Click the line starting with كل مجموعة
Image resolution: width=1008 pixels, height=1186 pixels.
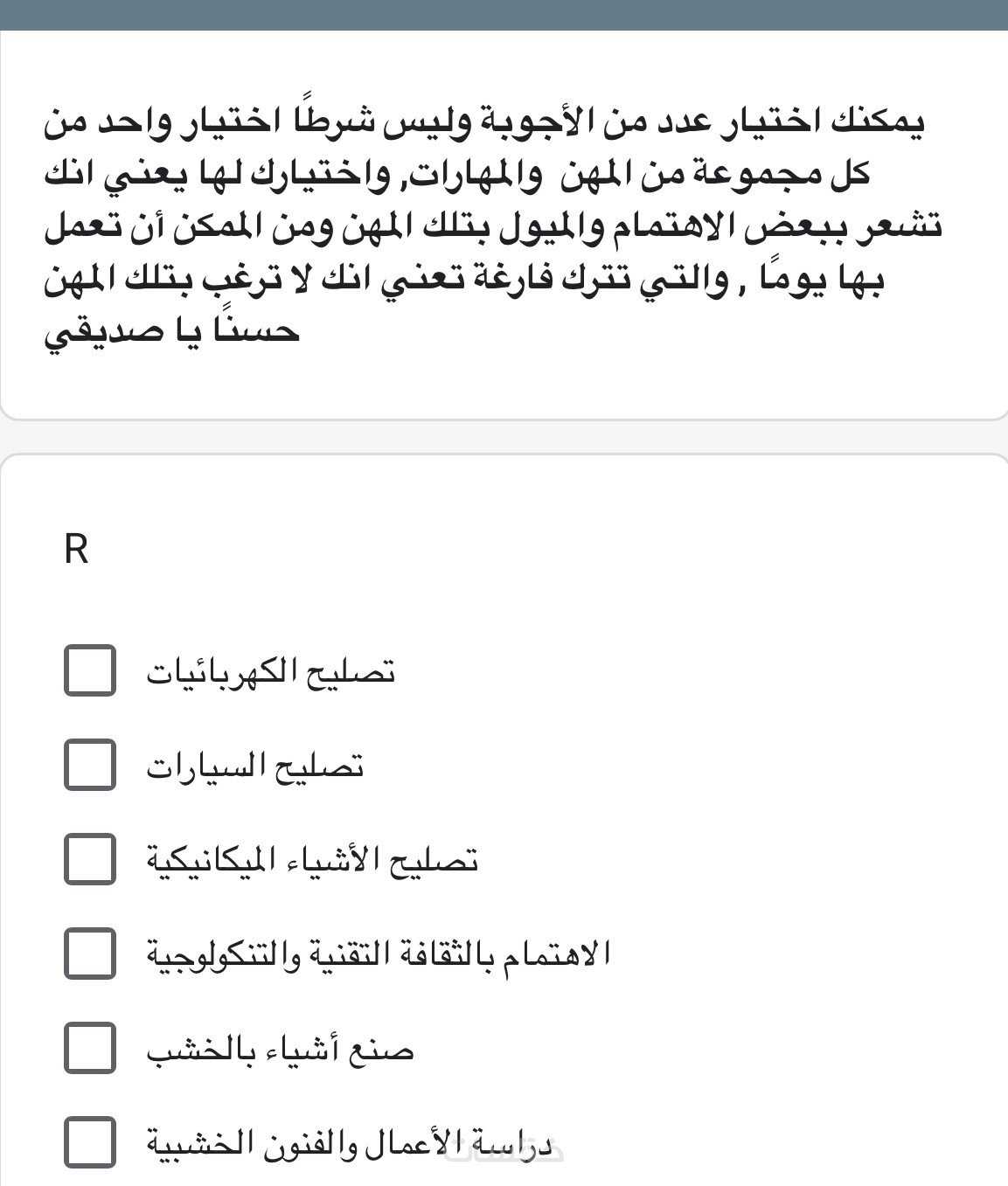point(458,176)
